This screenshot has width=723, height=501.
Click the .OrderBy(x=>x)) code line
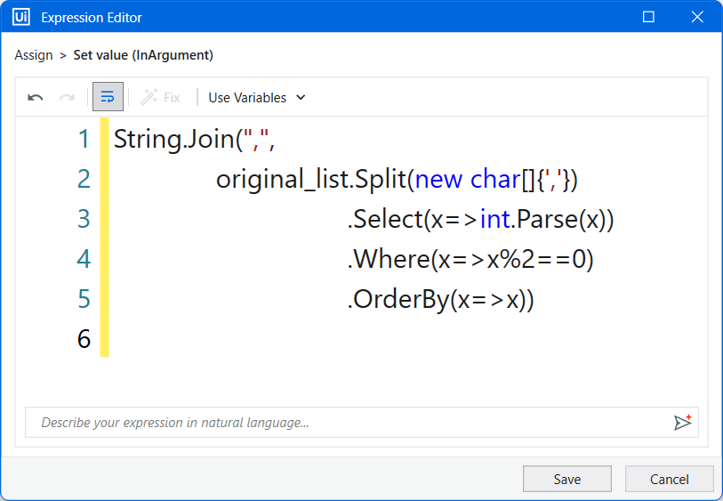click(x=440, y=299)
